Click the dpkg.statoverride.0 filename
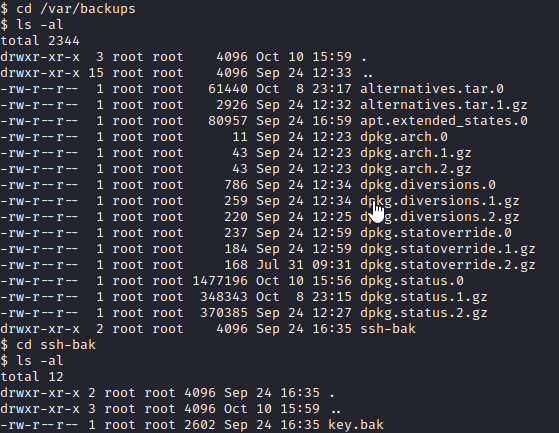 [x=436, y=233]
